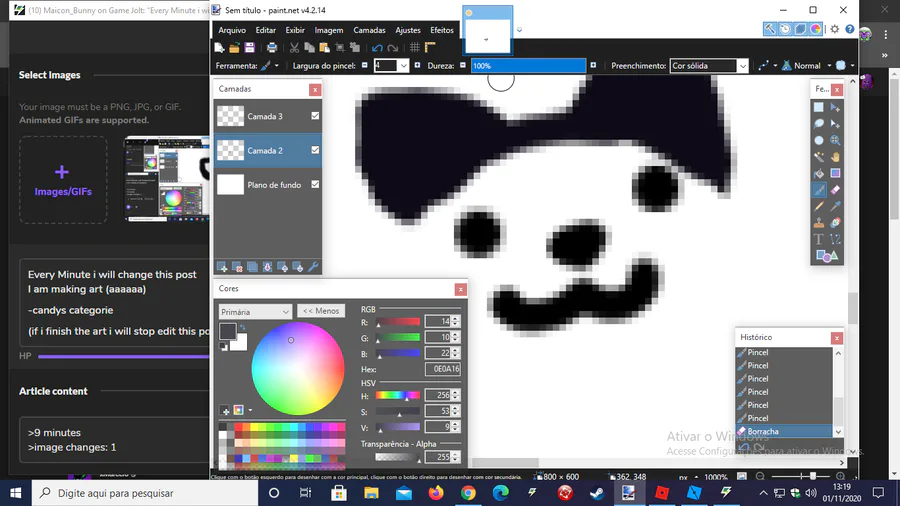
Task: Click the Print icon in toolbar
Action: 272,48
